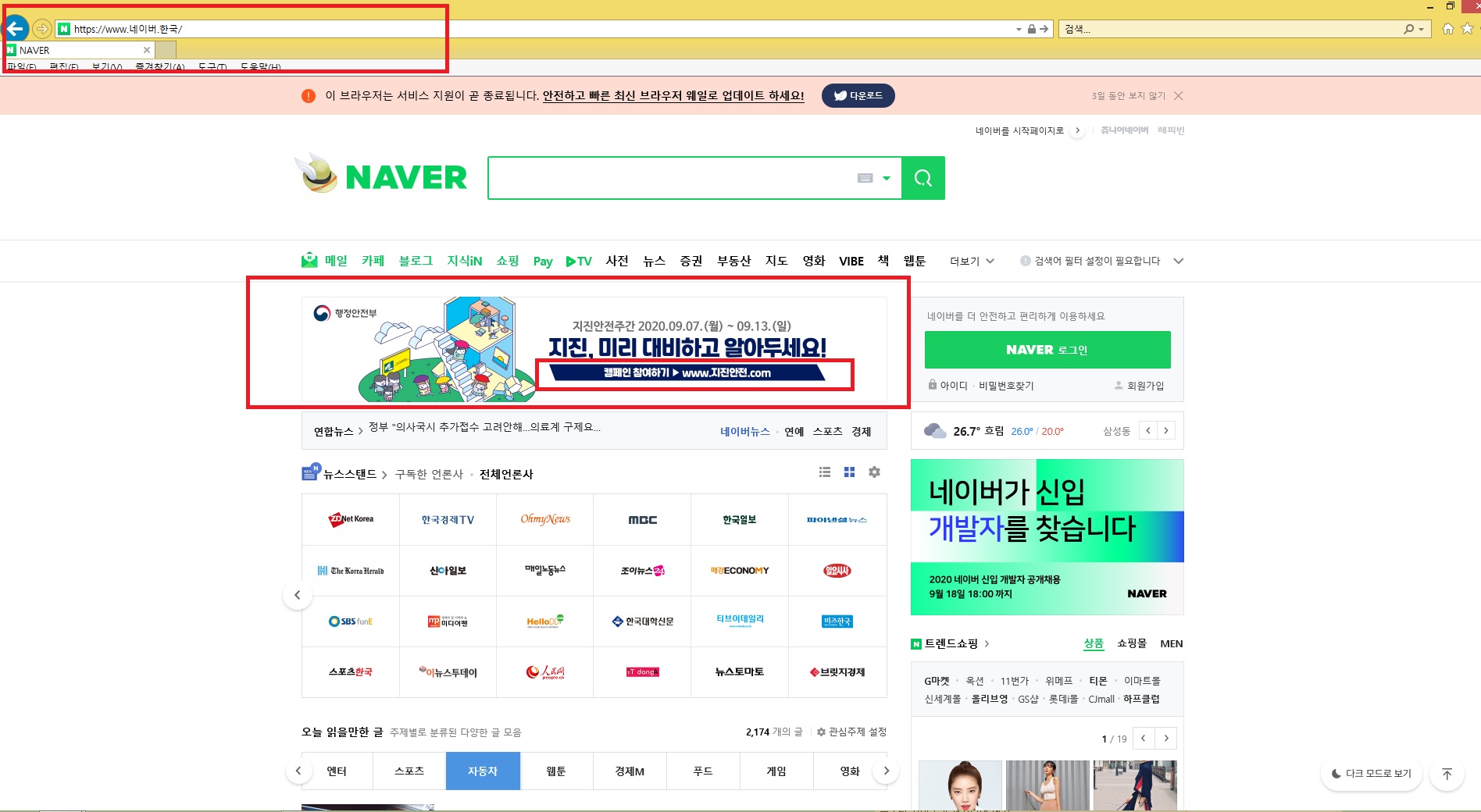The image size is (1481, 812).
Task: Open the search box autocomplete dropdown arrow
Action: point(887,178)
